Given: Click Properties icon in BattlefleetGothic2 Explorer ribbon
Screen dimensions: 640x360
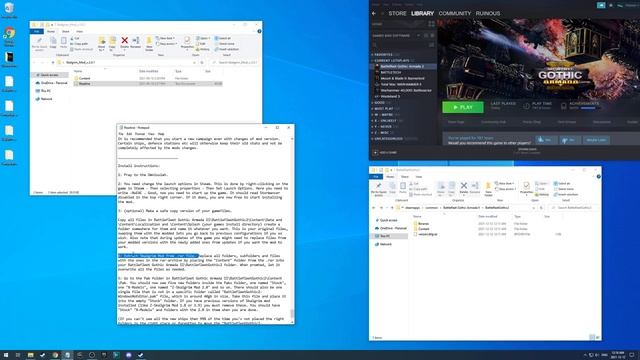Looking at the screenshot, I should tap(526, 188).
